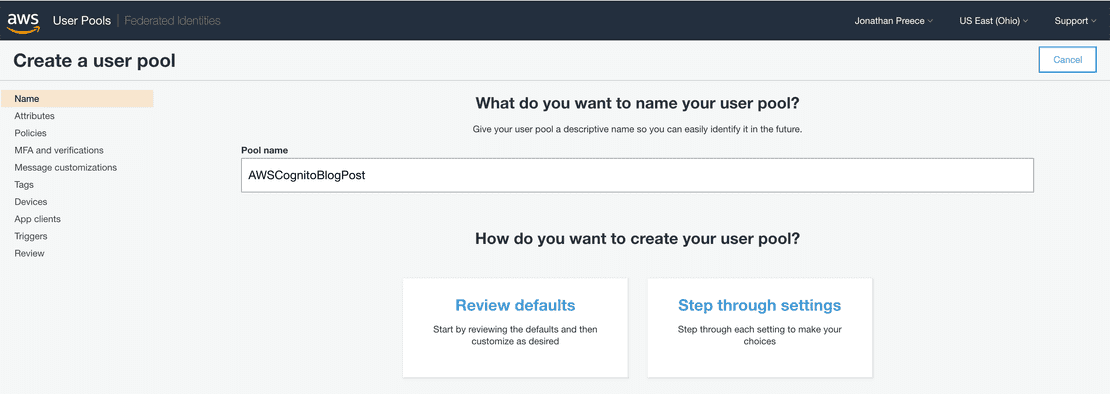
Task: Select MFA and verifications step
Action: (x=59, y=150)
